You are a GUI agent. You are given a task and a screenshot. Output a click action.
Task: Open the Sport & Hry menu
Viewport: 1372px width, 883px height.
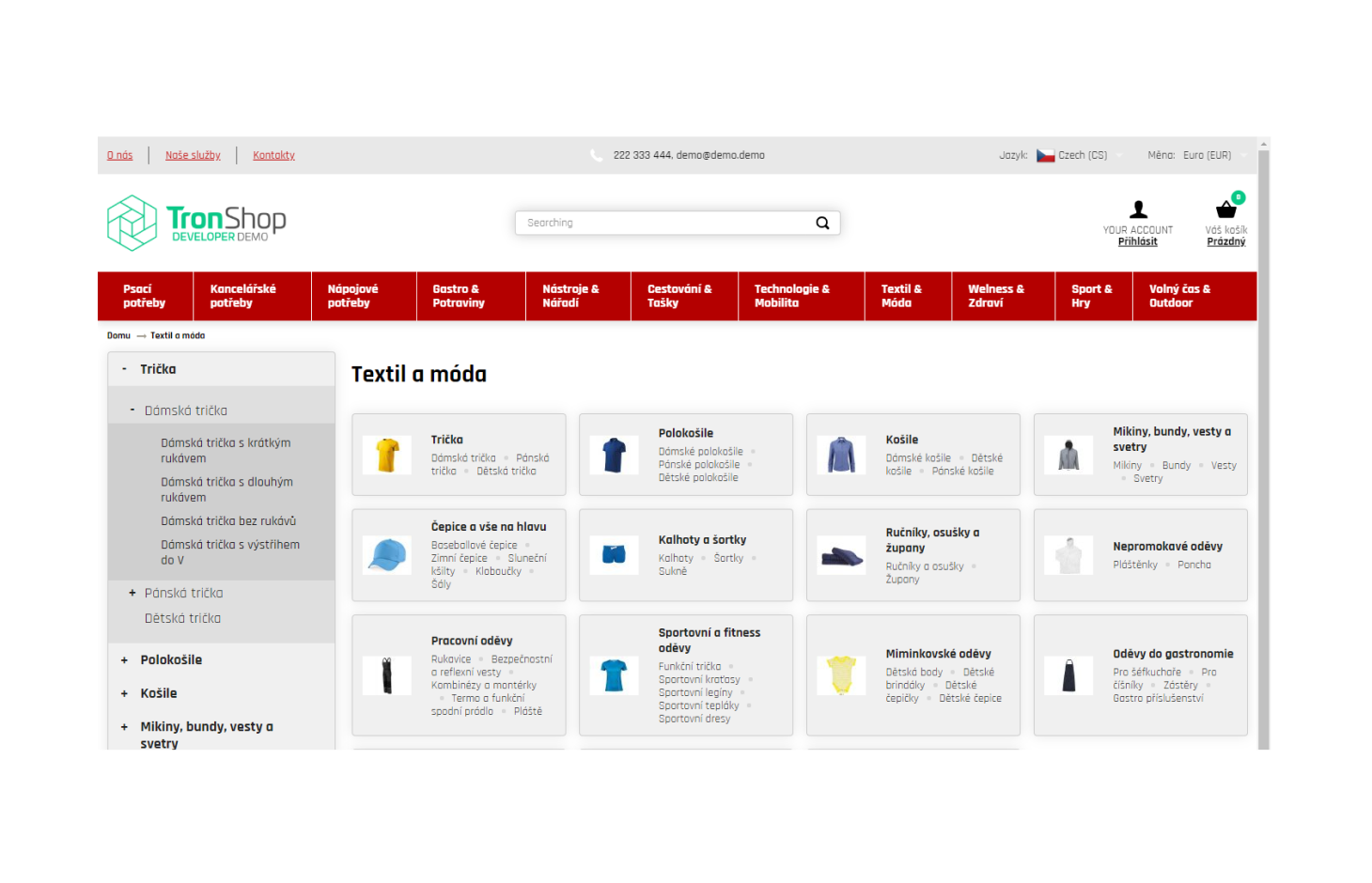(x=1091, y=296)
